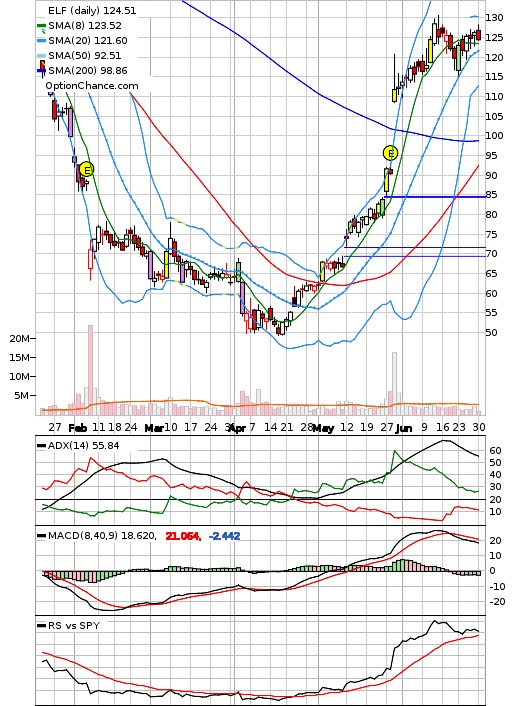Click the red MACD signal value 21.064
This screenshot has width=526, height=706.
(183, 536)
